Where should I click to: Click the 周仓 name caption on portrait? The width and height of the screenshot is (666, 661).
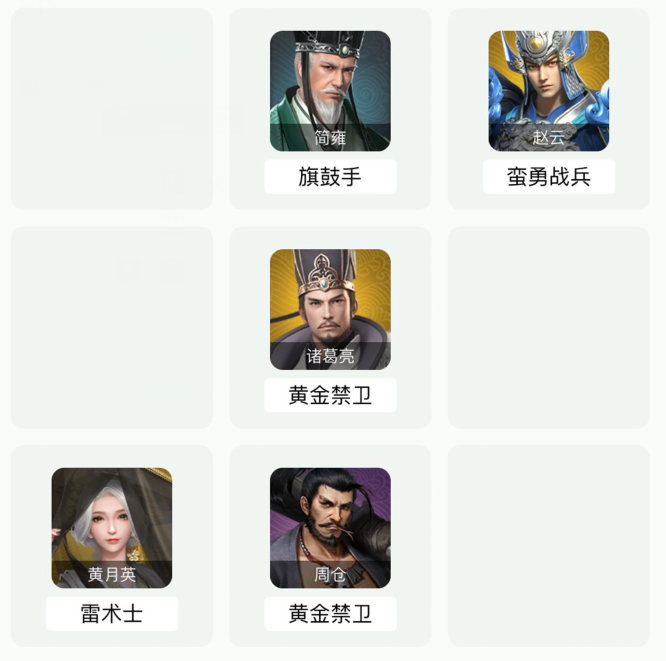(x=330, y=575)
